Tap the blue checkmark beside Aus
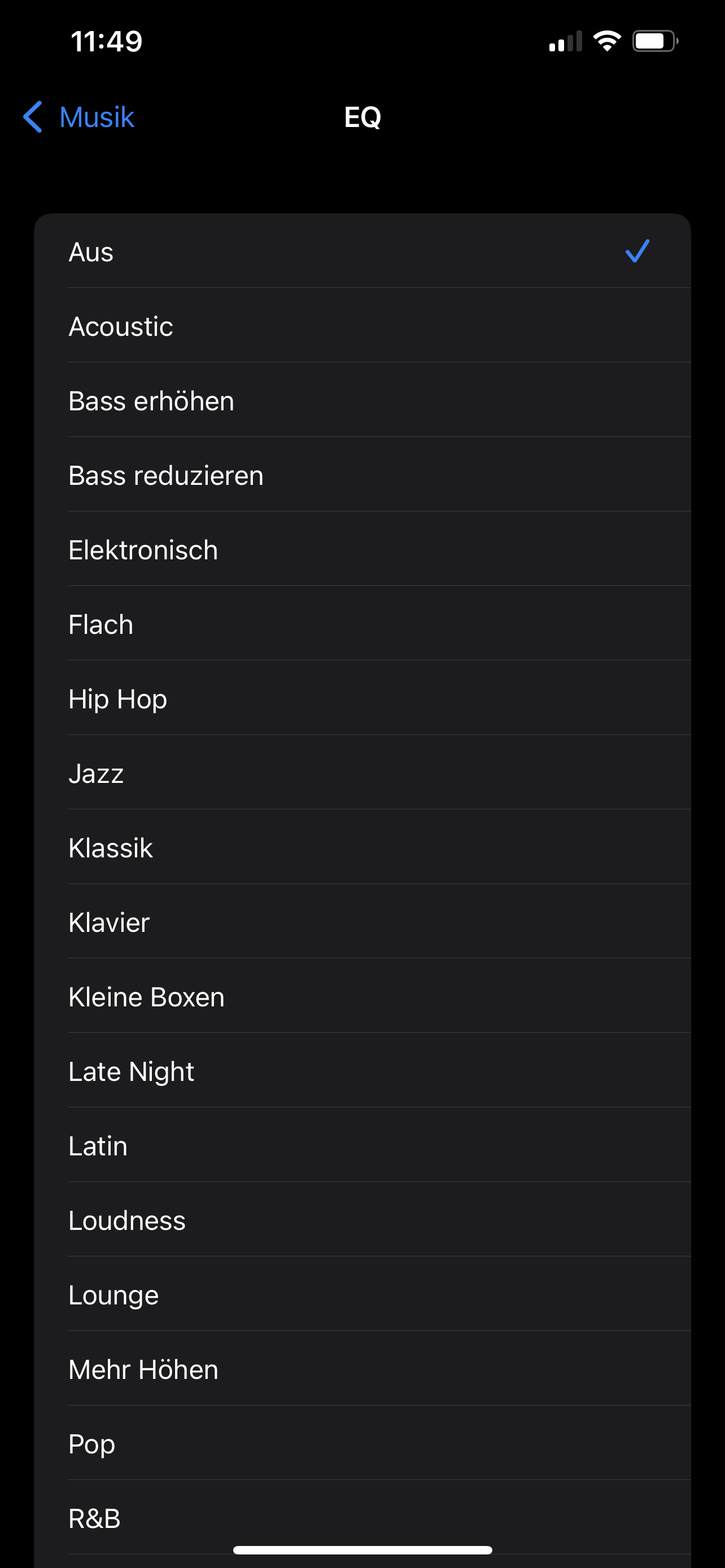The width and height of the screenshot is (725, 1568). [637, 251]
